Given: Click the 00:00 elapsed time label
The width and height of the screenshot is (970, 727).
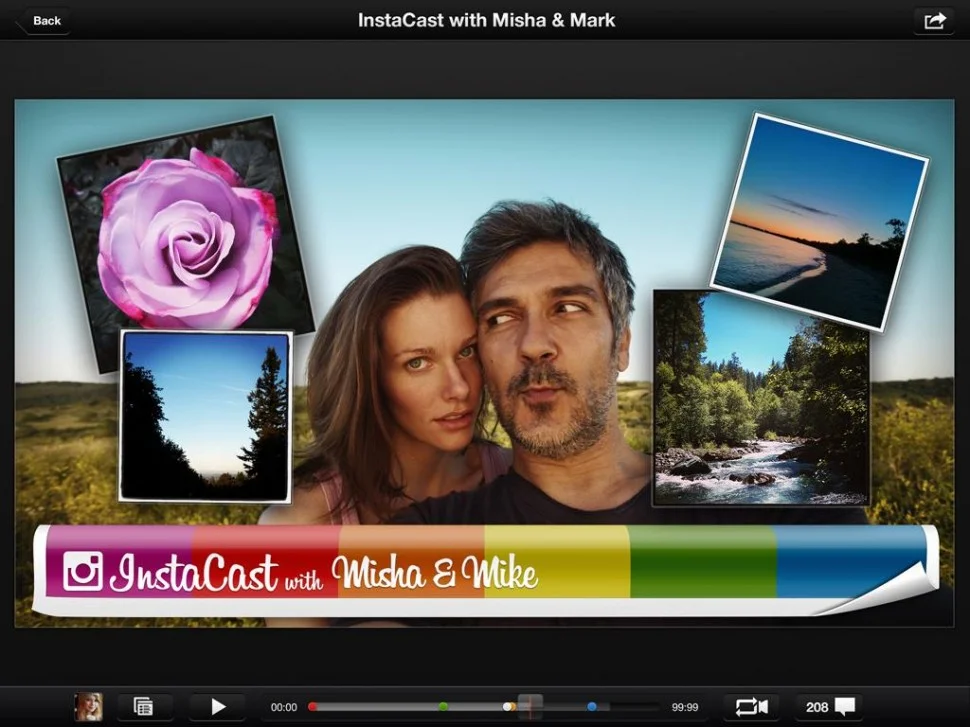Looking at the screenshot, I should [284, 707].
